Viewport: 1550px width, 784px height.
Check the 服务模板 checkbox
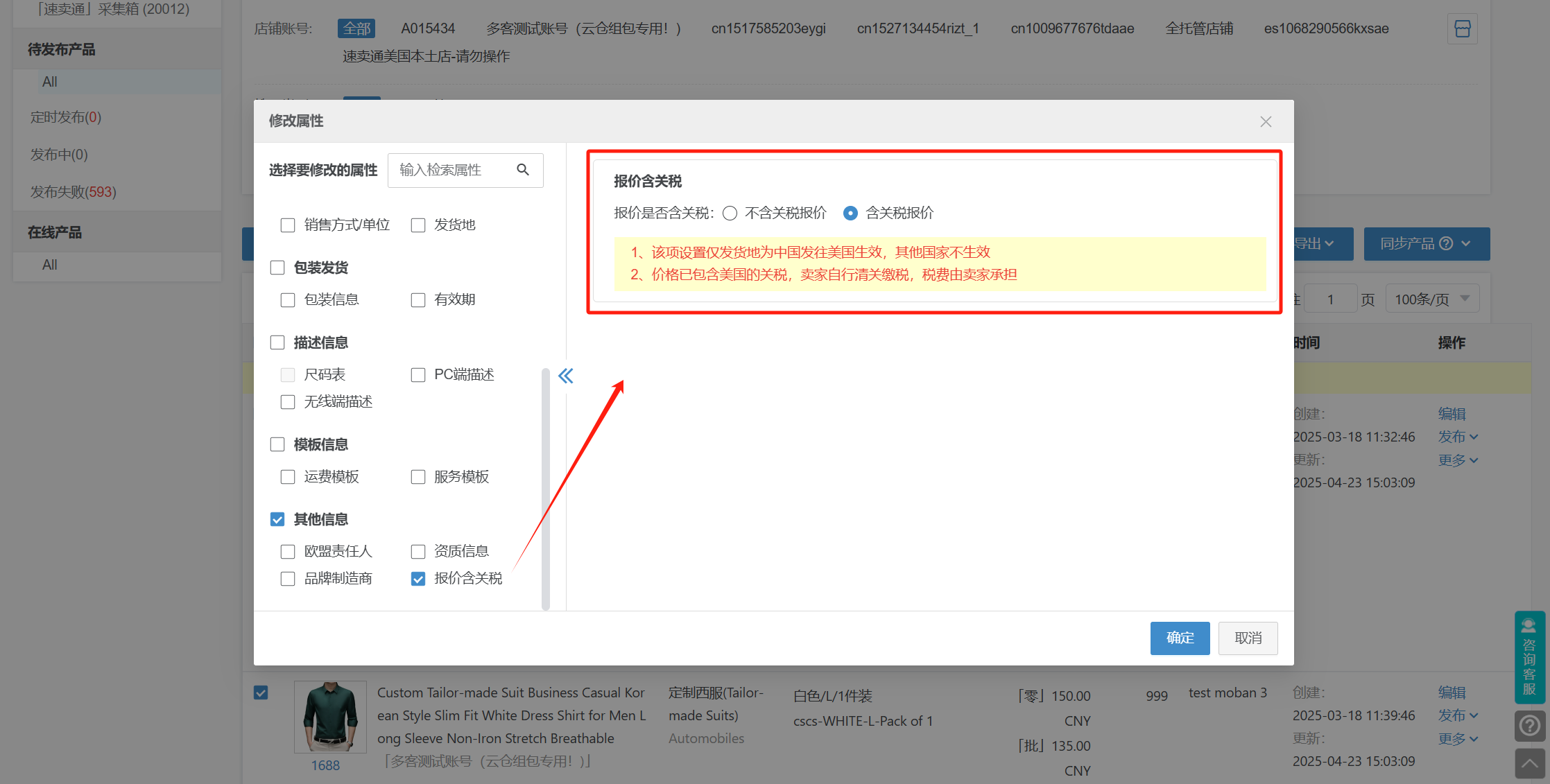tap(418, 477)
